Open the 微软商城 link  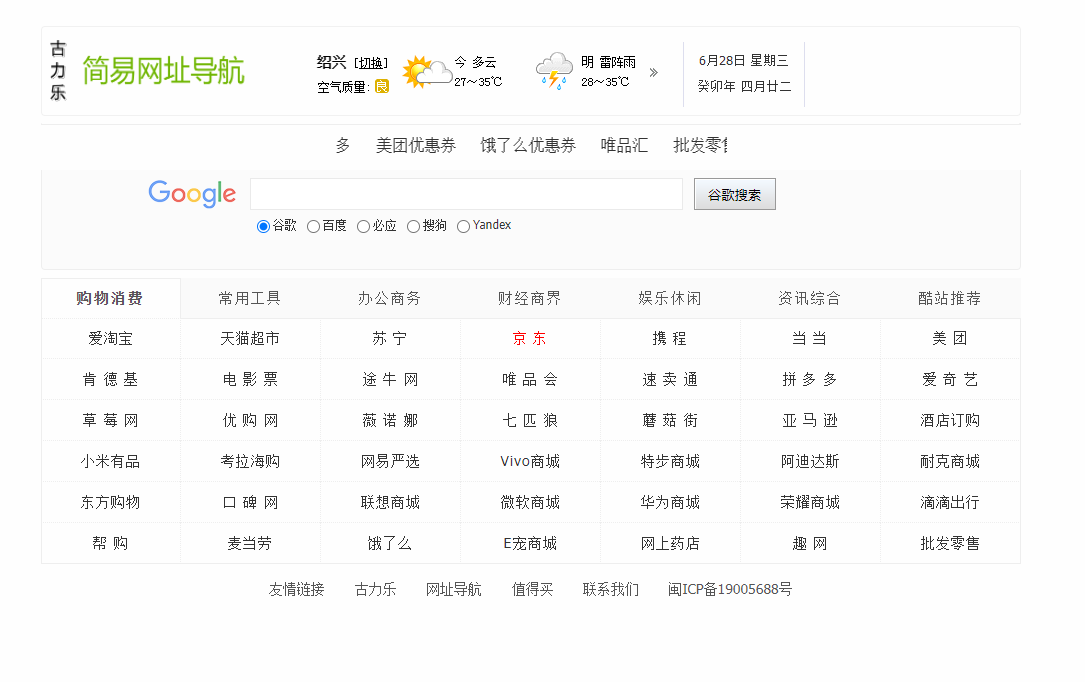529,502
